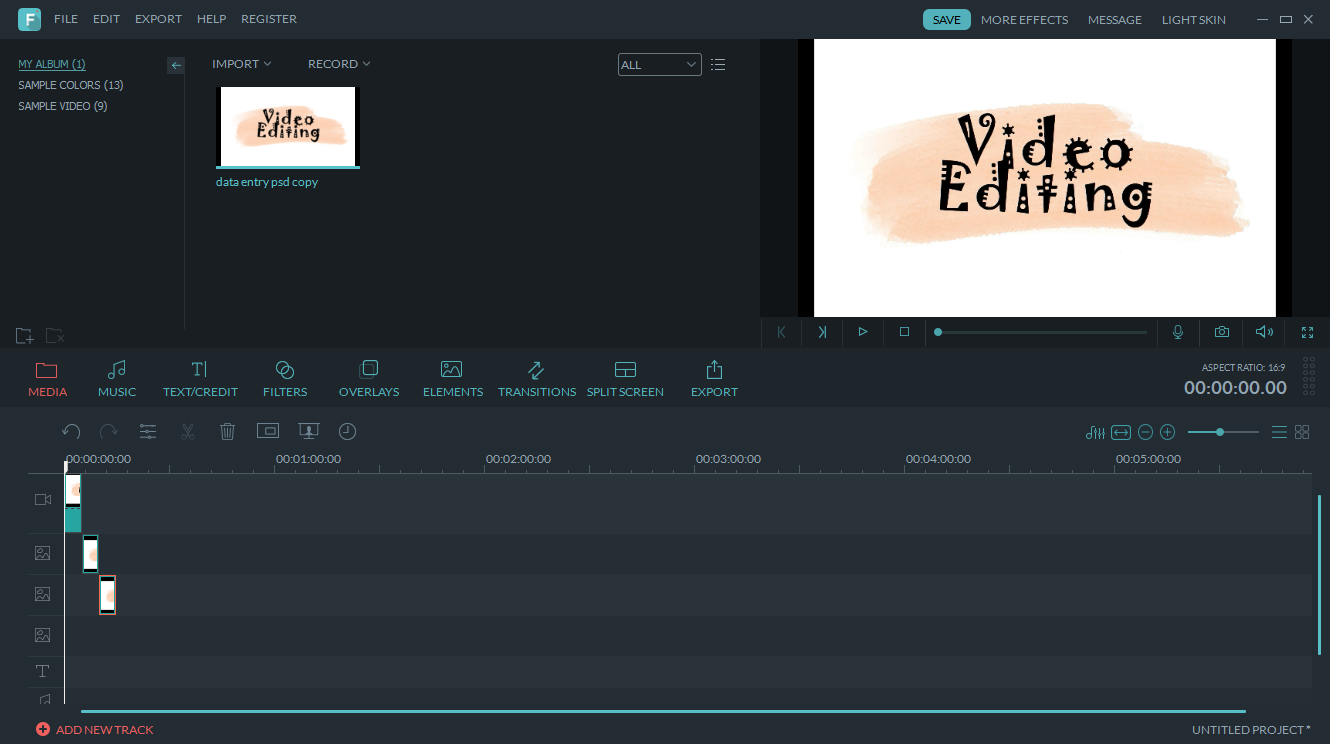
Task: Collapse the album panel with arrow
Action: [x=176, y=65]
